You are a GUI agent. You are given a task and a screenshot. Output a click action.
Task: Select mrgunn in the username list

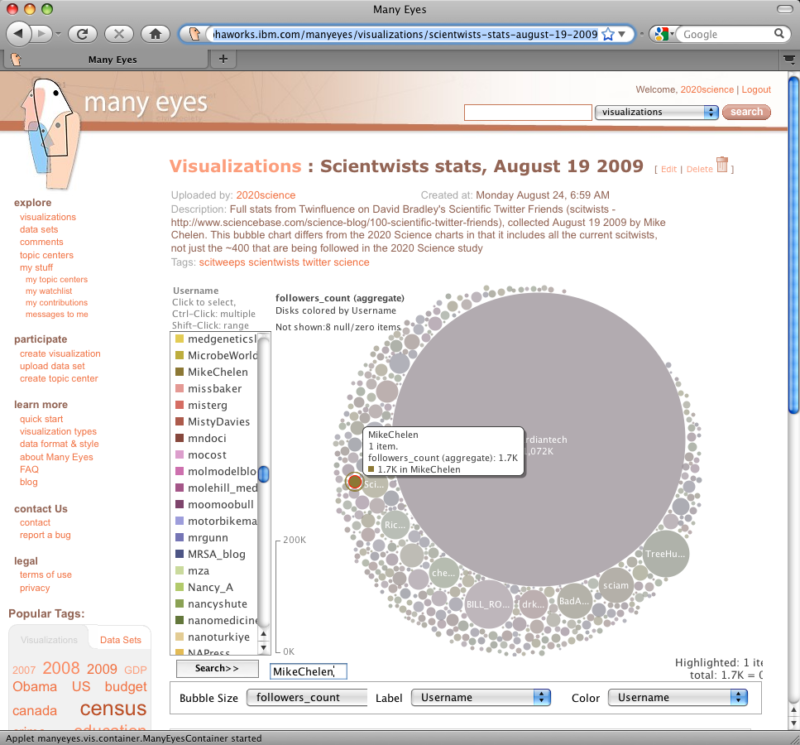[x=214, y=538]
